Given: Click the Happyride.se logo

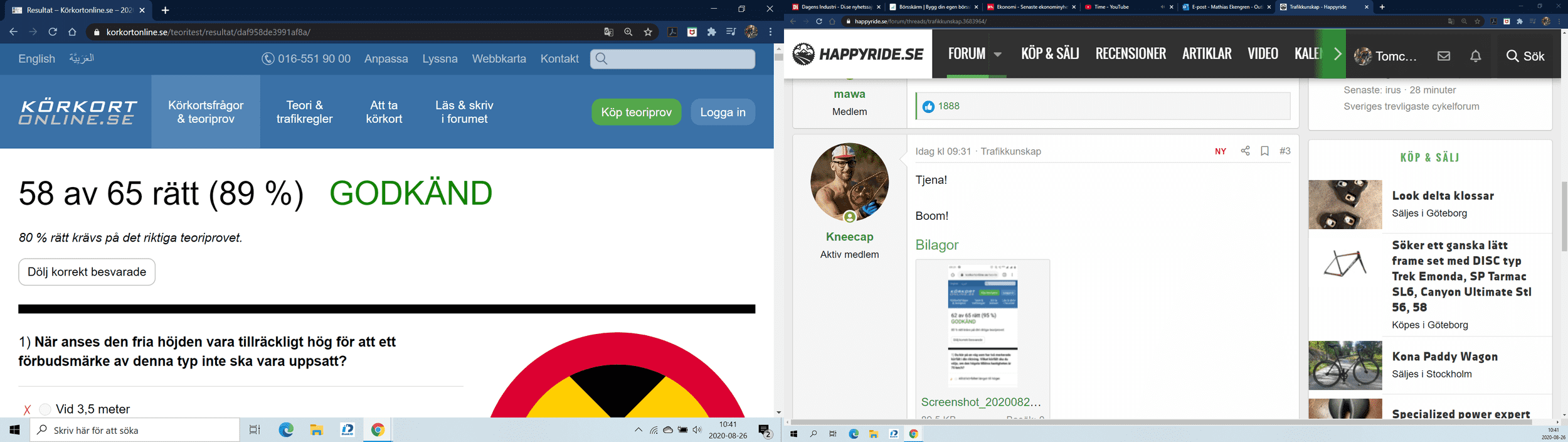Looking at the screenshot, I should pos(857,54).
